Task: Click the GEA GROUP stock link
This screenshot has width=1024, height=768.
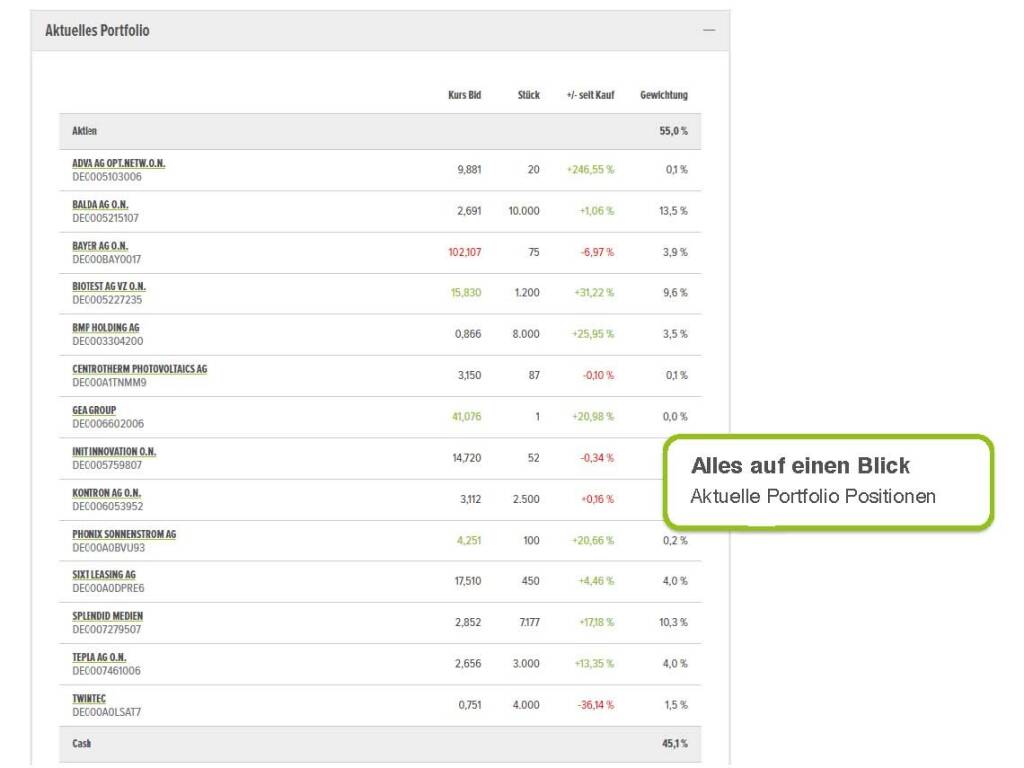Action: point(94,410)
